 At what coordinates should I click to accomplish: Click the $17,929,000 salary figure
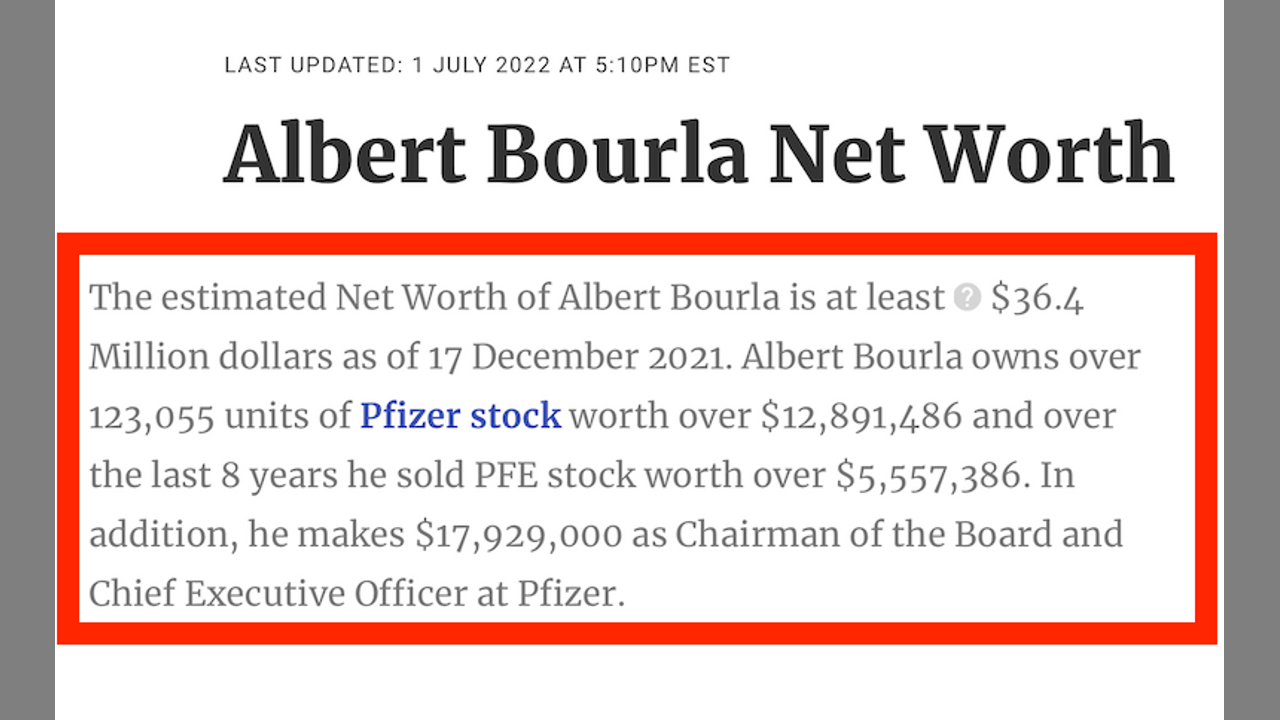(519, 534)
